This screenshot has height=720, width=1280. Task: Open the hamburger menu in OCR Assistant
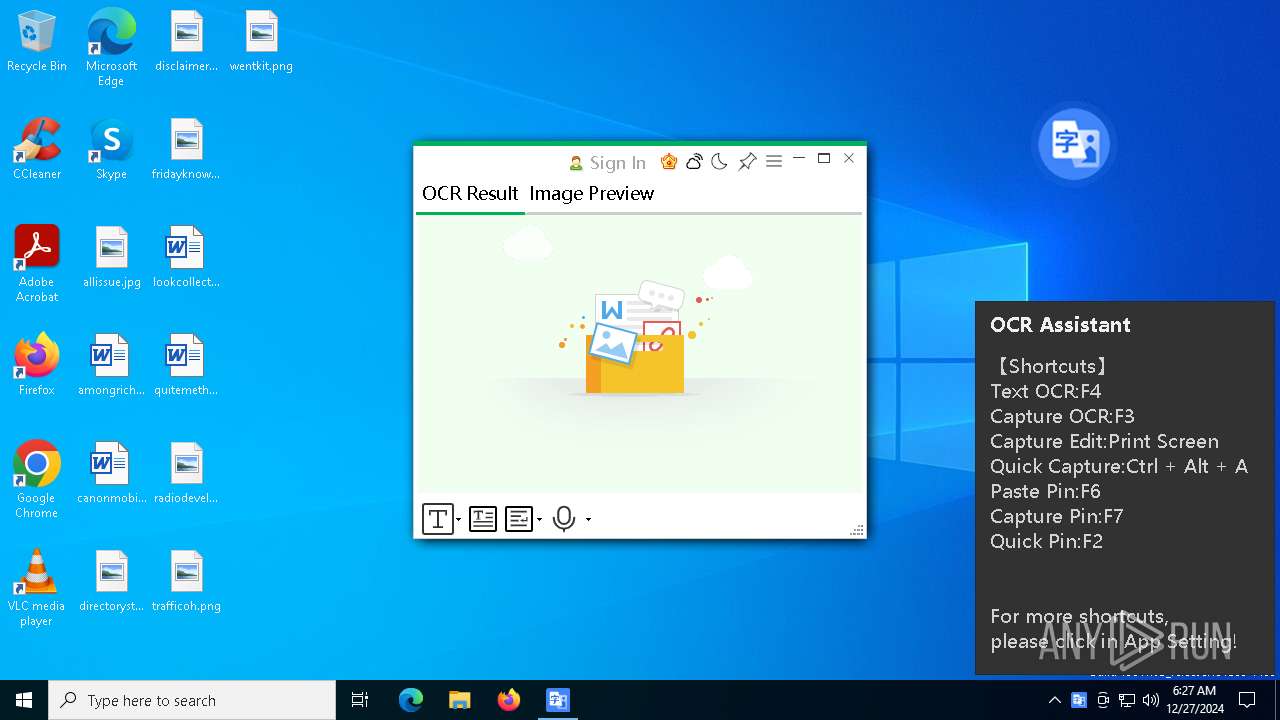coord(774,161)
